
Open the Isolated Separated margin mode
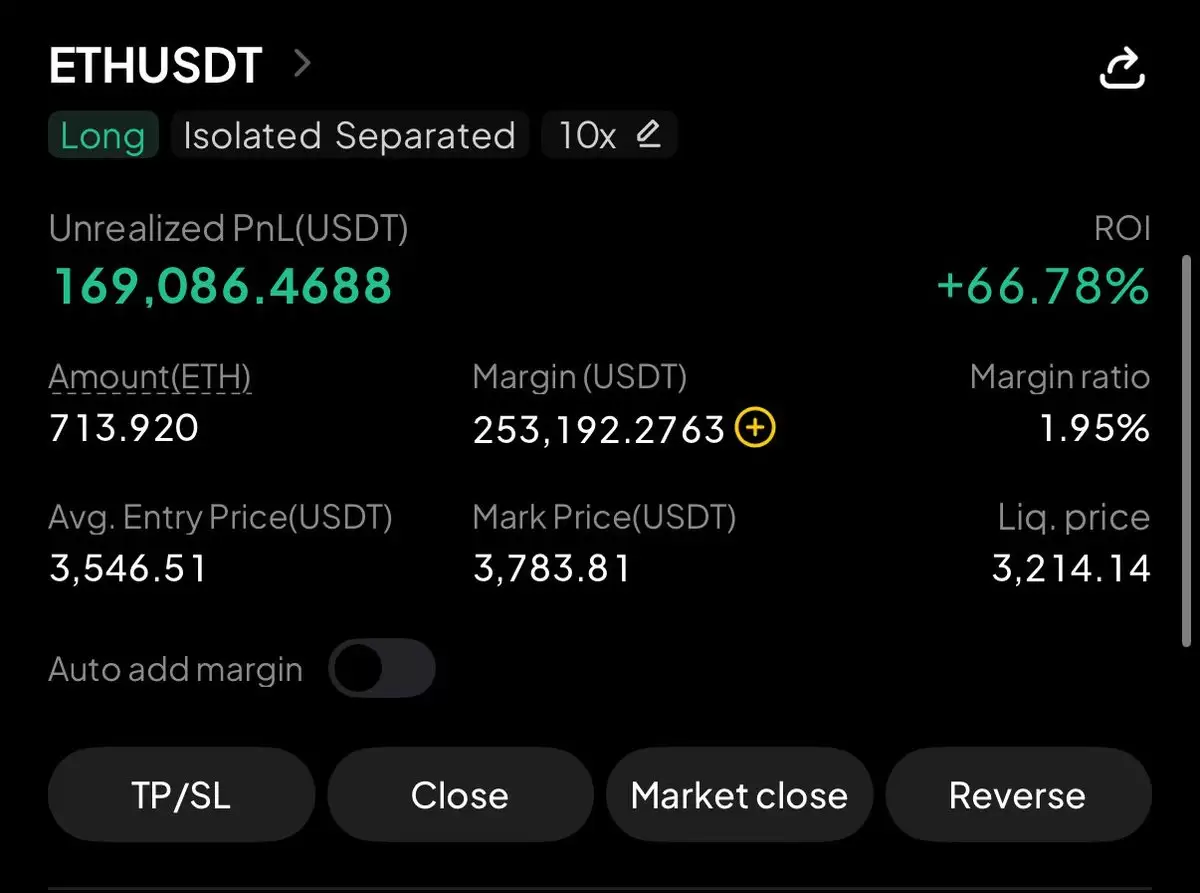point(349,135)
